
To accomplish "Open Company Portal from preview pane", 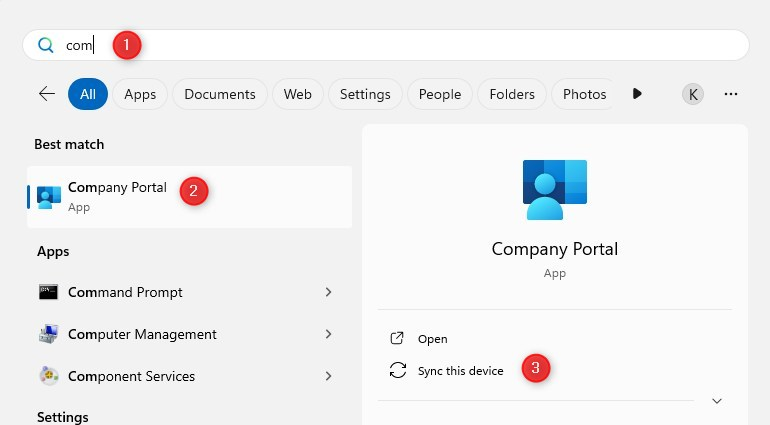I will (432, 339).
